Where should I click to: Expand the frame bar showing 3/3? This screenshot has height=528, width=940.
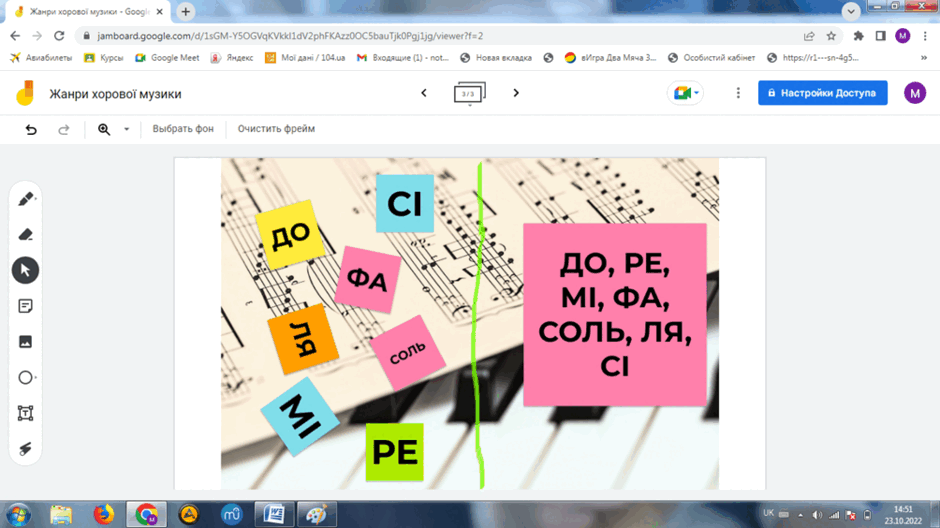(x=469, y=93)
